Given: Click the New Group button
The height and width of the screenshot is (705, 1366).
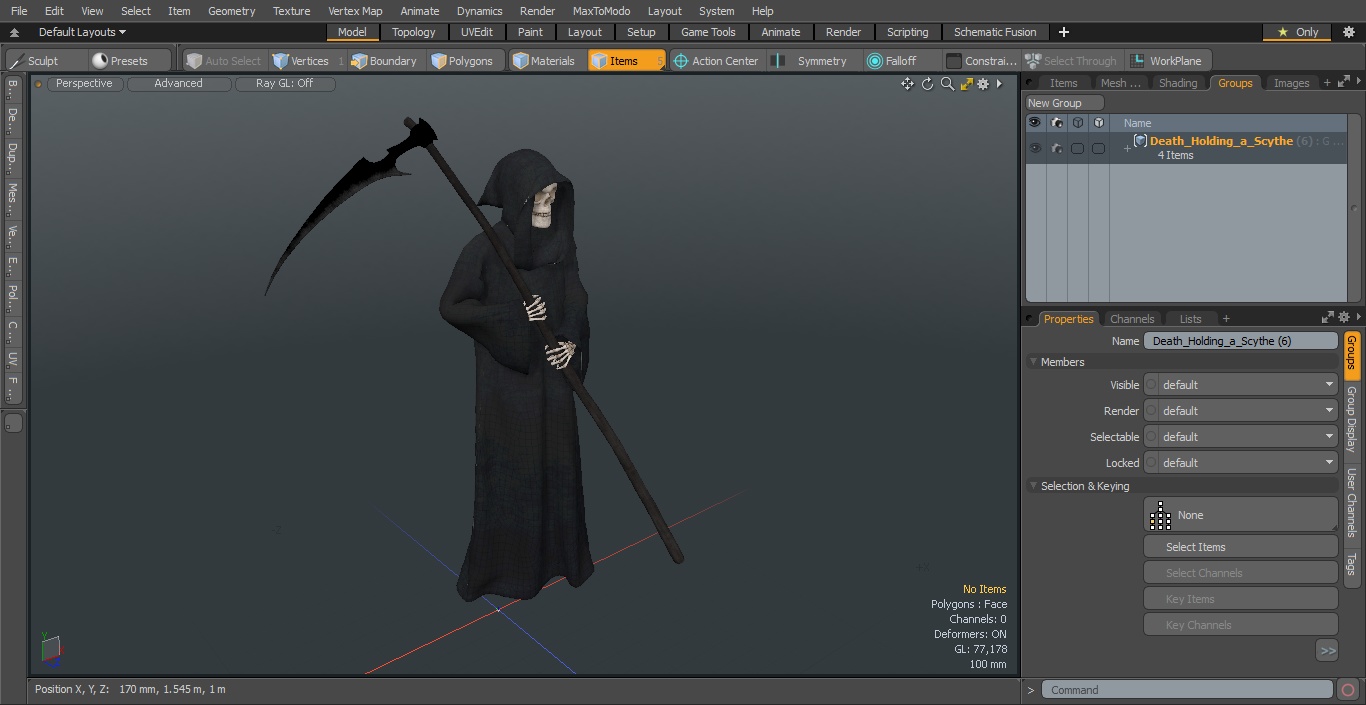Looking at the screenshot, I should point(1065,103).
